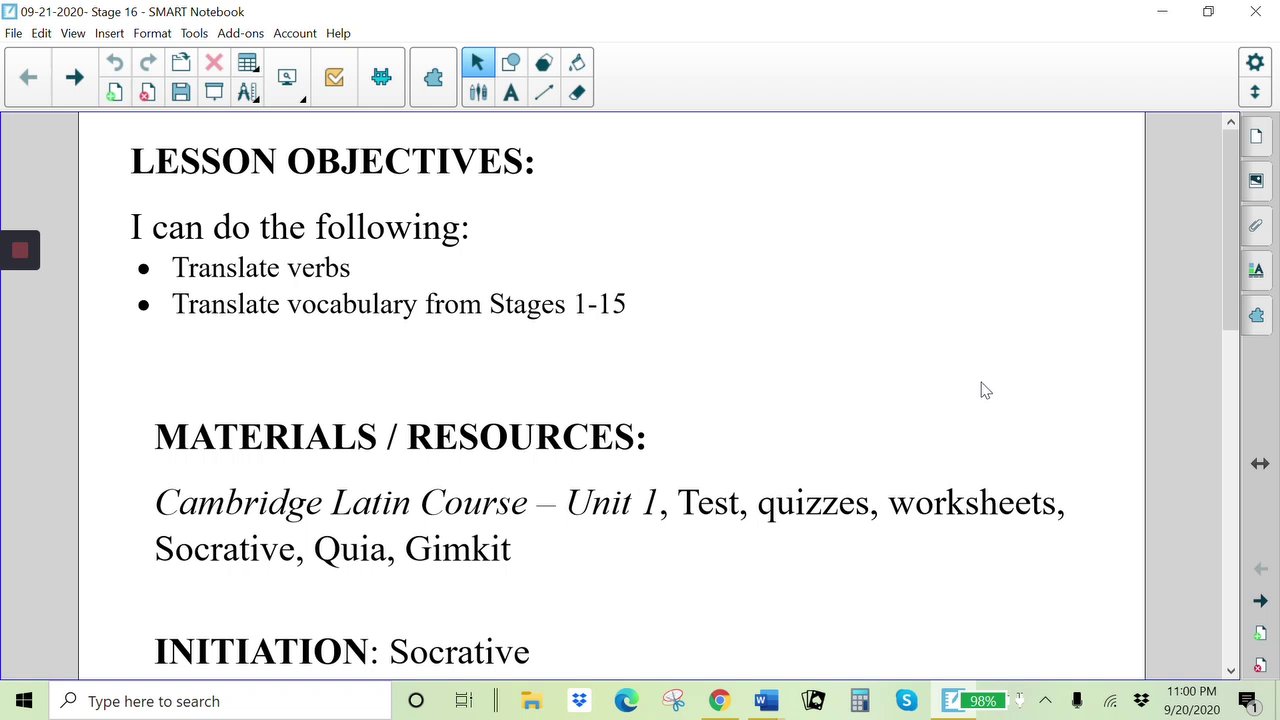This screenshot has width=1280, height=720.
Task: Show the screen shade
Action: tap(214, 93)
